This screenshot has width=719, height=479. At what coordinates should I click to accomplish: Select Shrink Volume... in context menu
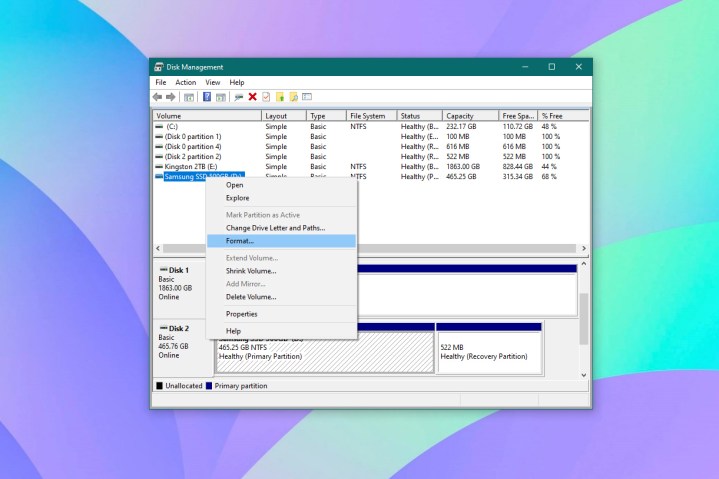point(251,271)
